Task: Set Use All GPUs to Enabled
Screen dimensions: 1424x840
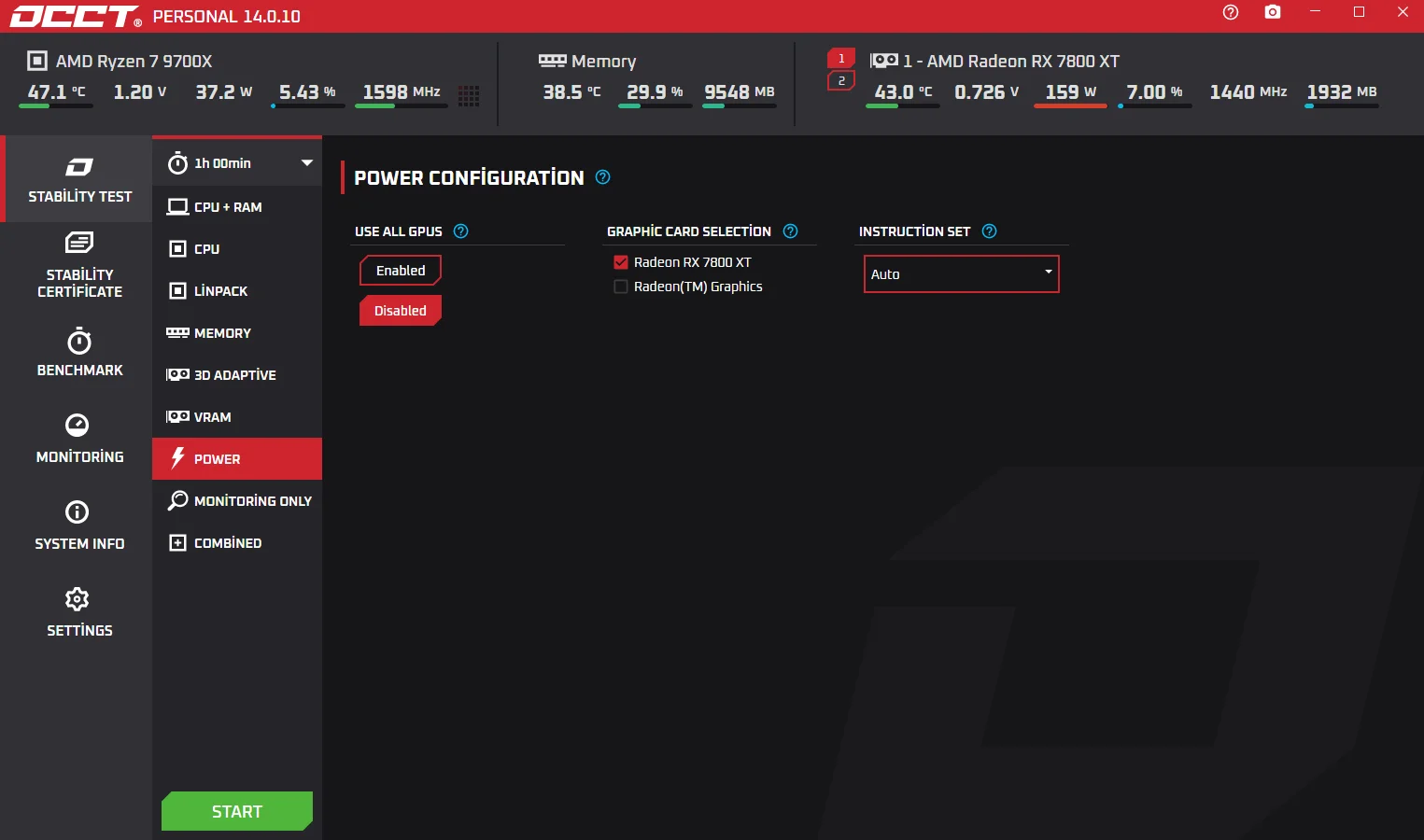Action: (x=401, y=271)
